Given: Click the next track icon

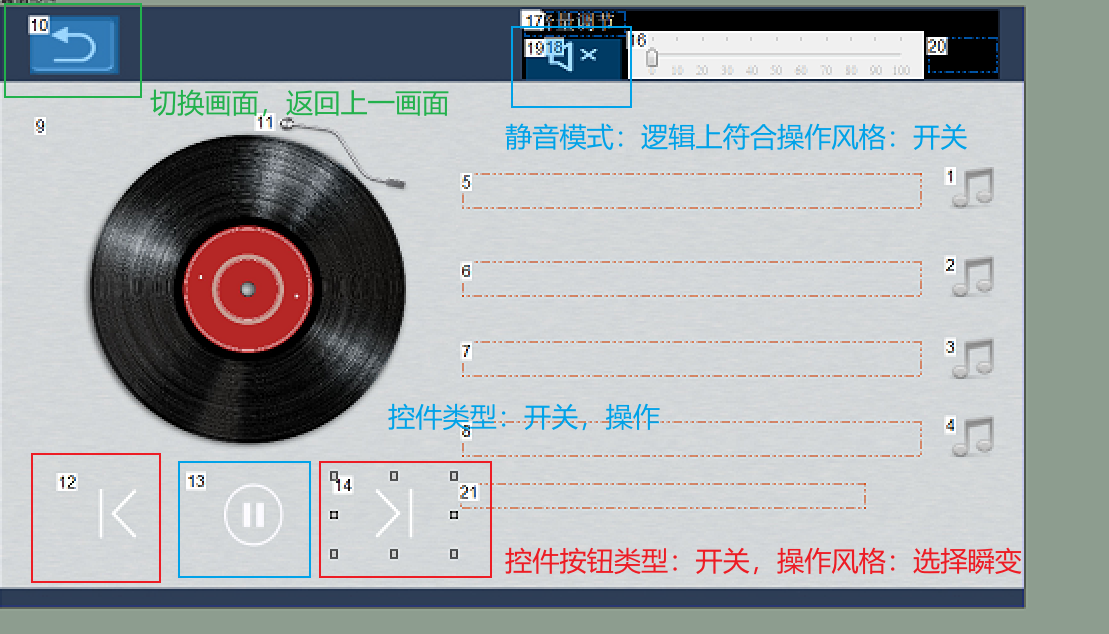Looking at the screenshot, I should 394,513.
